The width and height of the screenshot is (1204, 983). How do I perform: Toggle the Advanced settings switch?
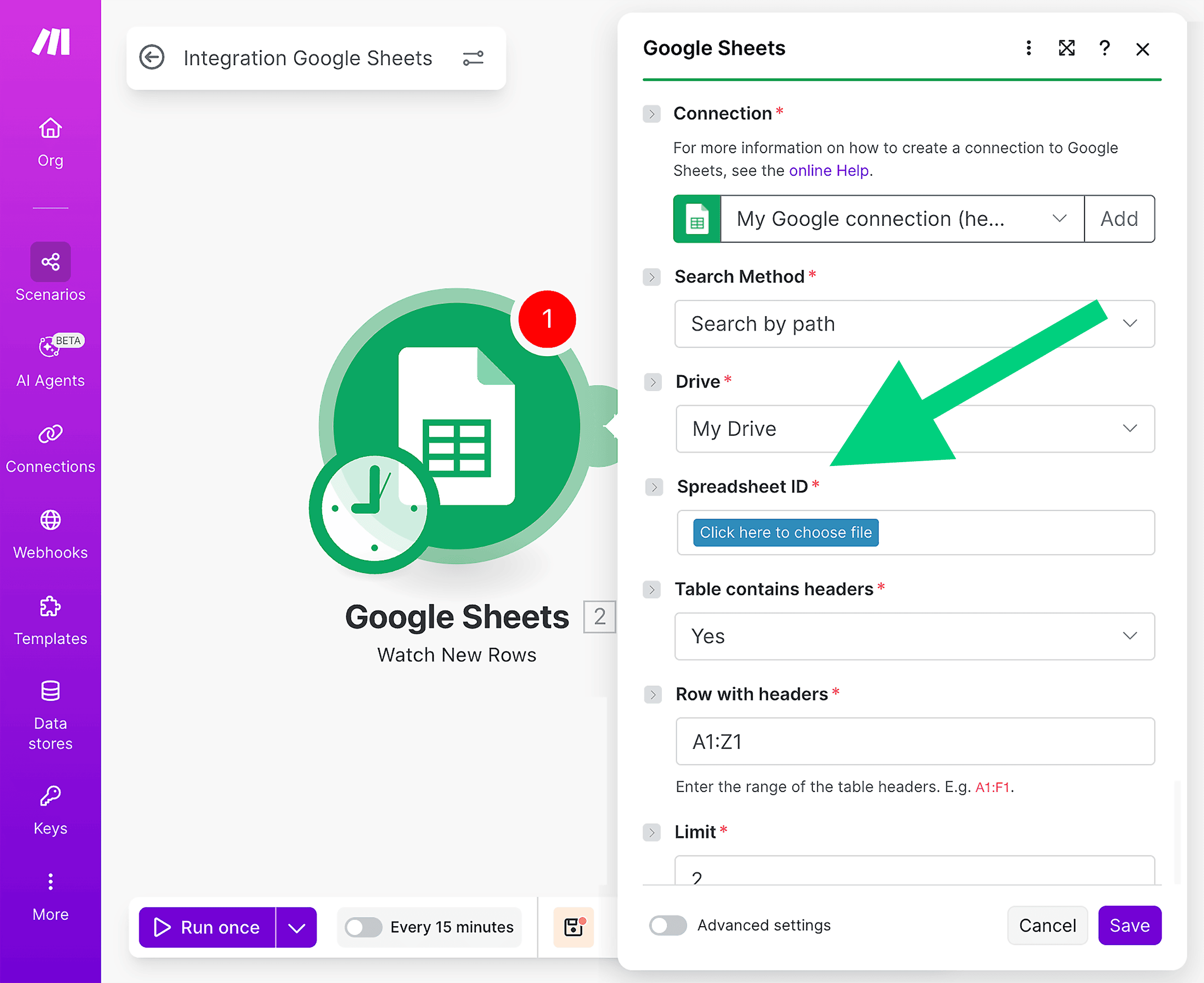(667, 925)
